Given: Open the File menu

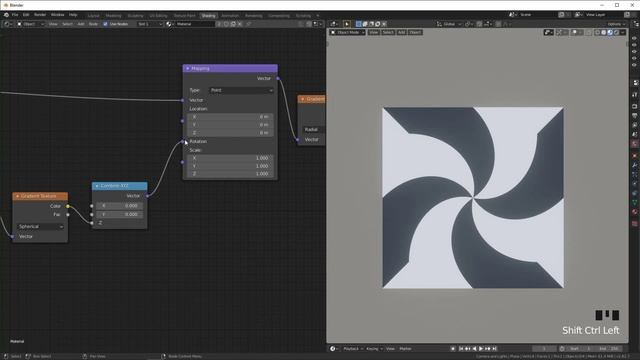Looking at the screenshot, I should (x=15, y=15).
